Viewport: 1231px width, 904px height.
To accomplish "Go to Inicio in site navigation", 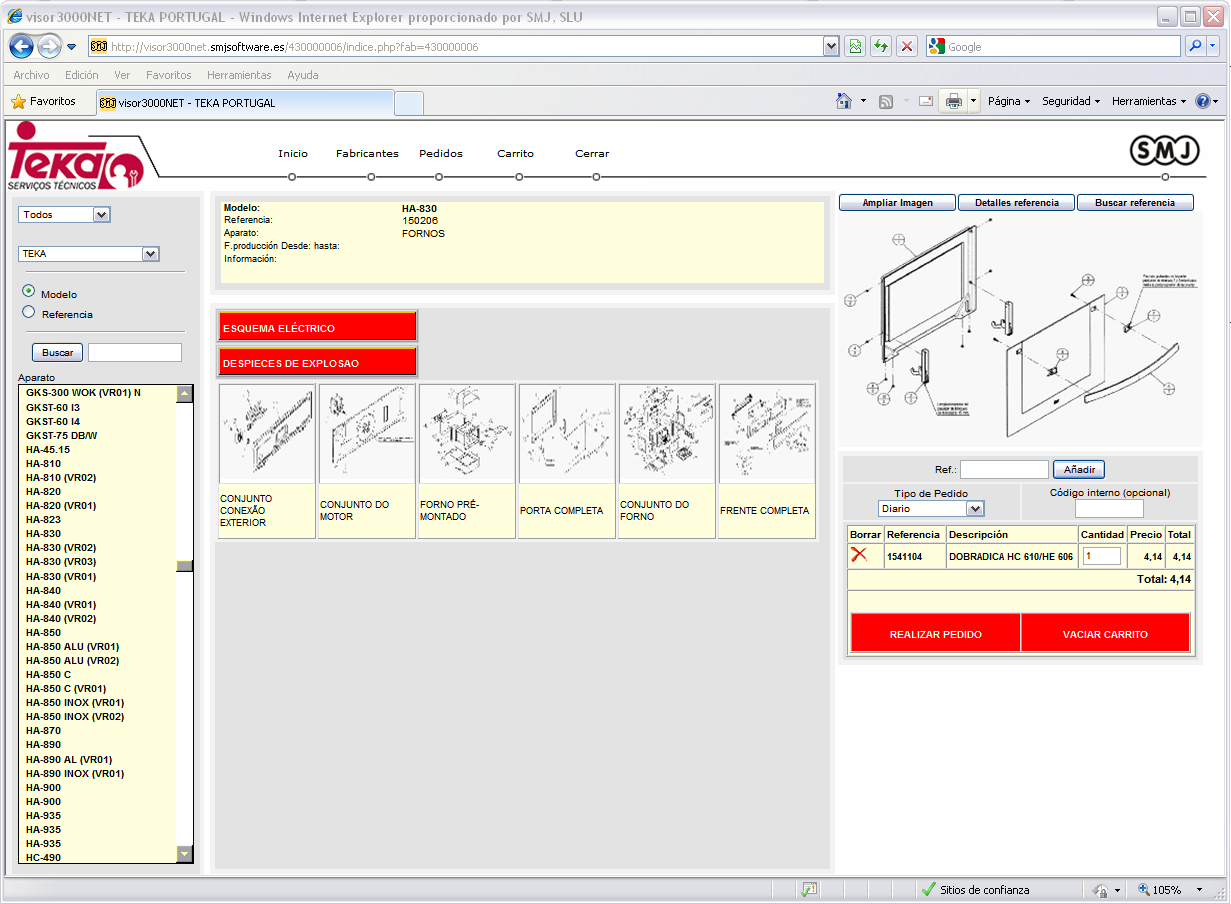I will point(293,154).
